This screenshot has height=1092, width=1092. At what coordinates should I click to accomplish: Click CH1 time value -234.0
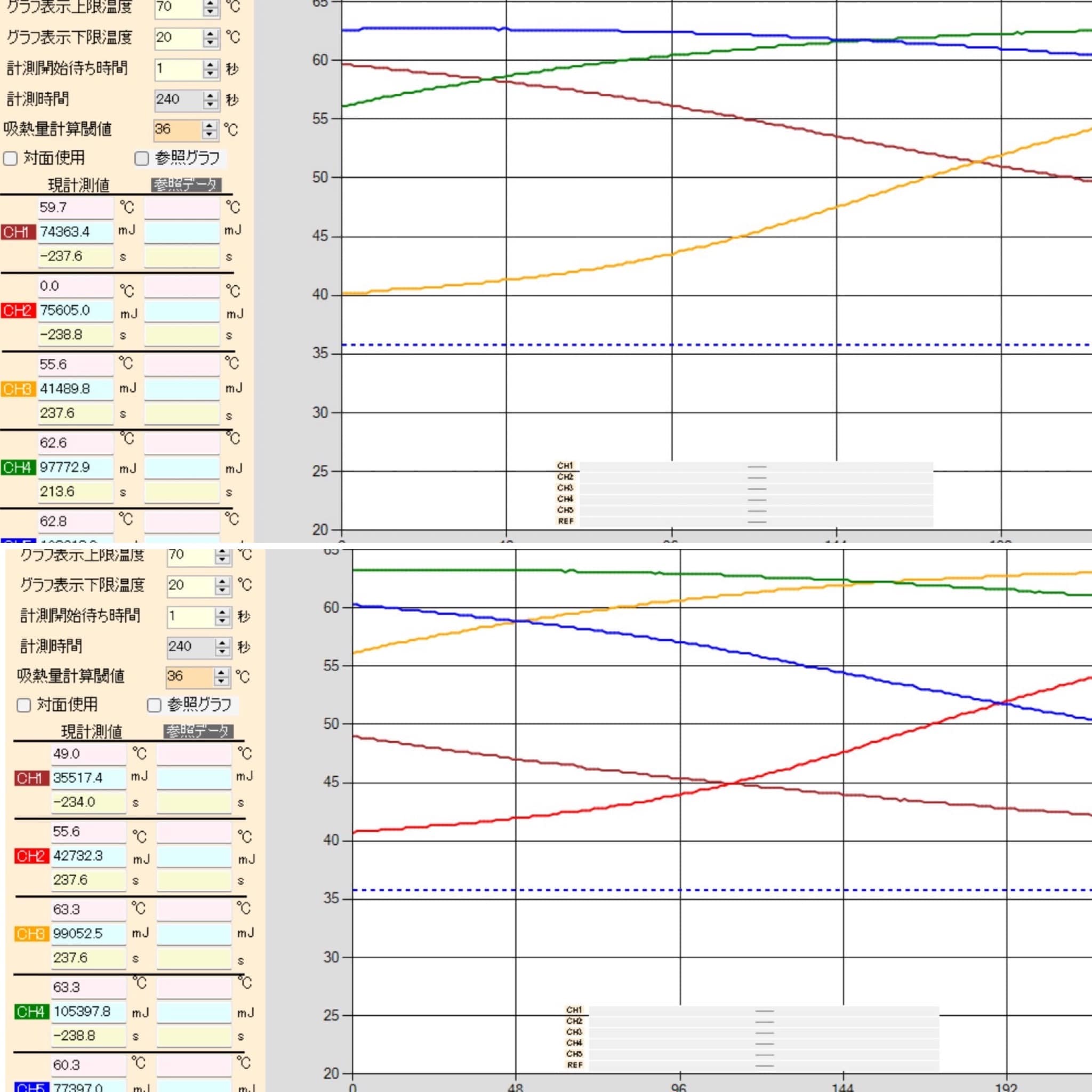click(x=89, y=802)
